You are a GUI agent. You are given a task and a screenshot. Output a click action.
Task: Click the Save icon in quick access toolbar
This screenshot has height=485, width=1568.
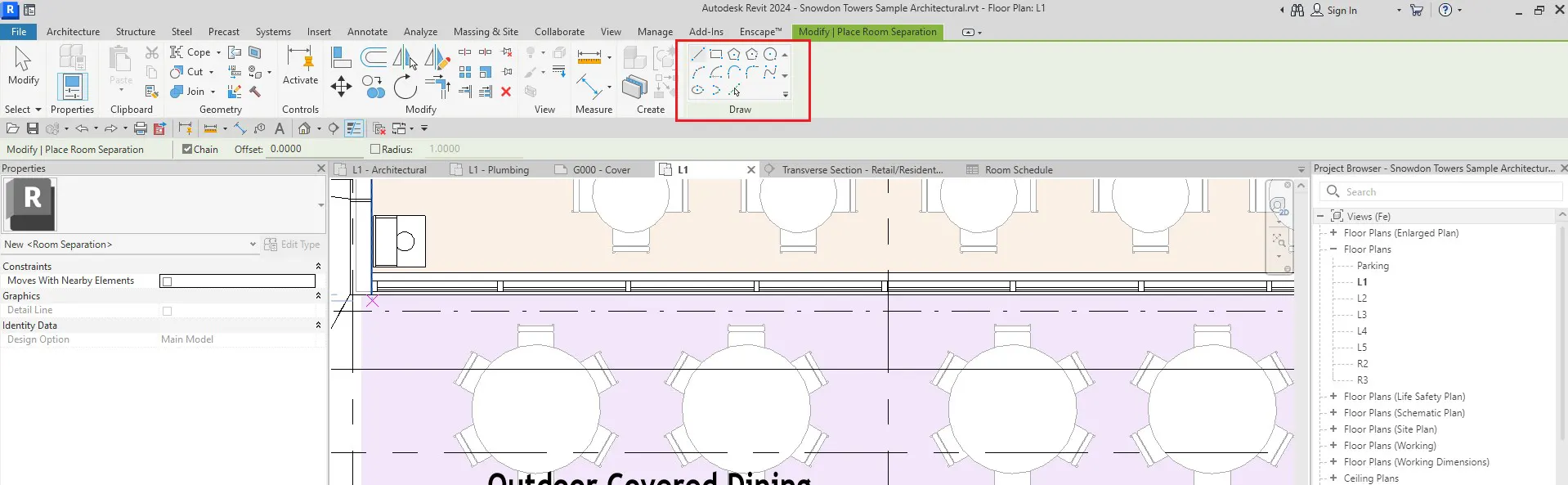(x=33, y=128)
